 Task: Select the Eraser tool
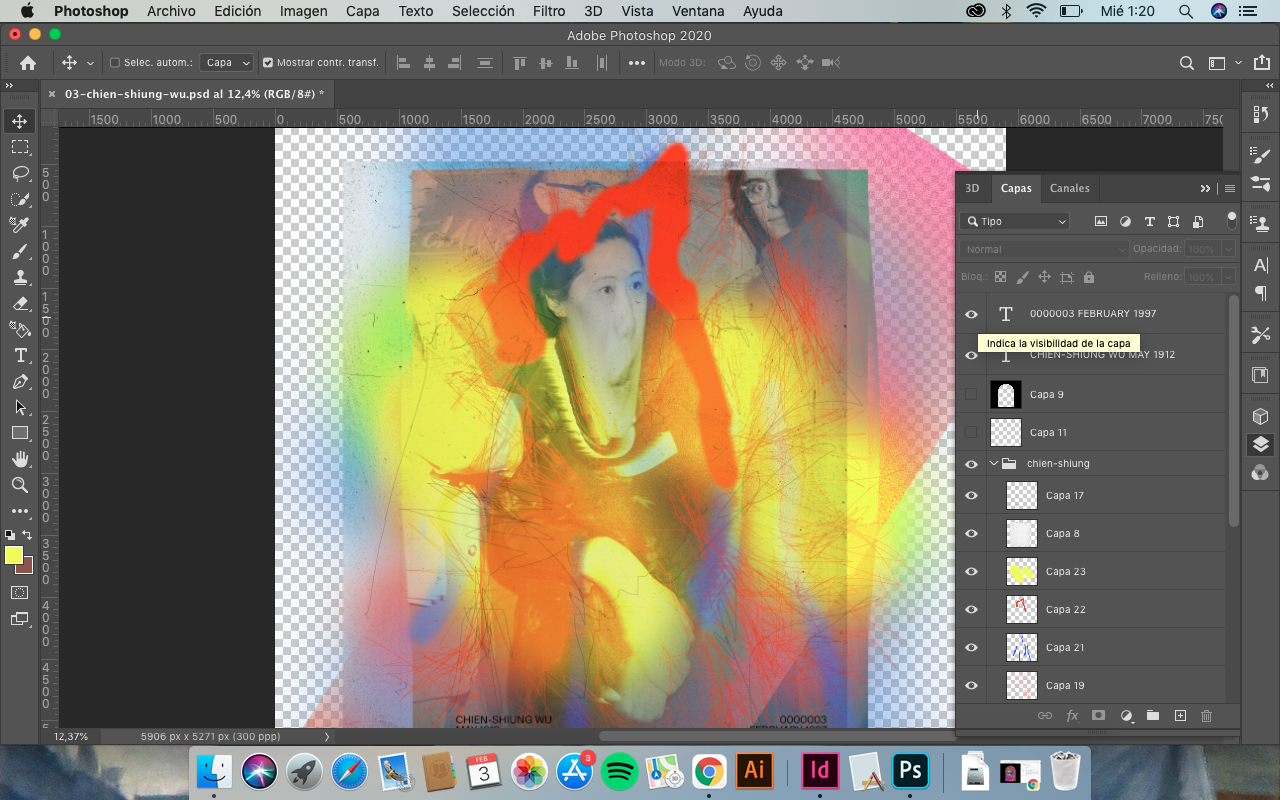tap(20, 303)
